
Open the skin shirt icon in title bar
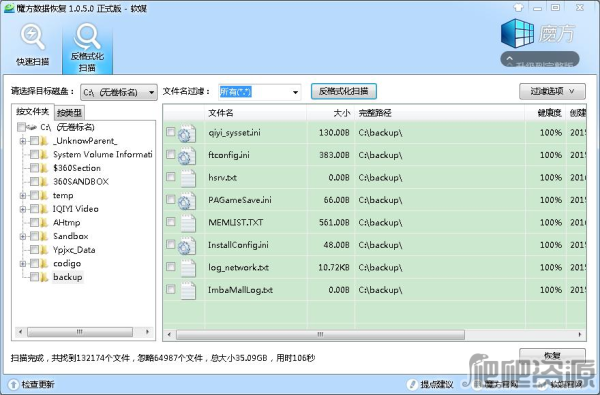pyautogui.click(x=518, y=7)
